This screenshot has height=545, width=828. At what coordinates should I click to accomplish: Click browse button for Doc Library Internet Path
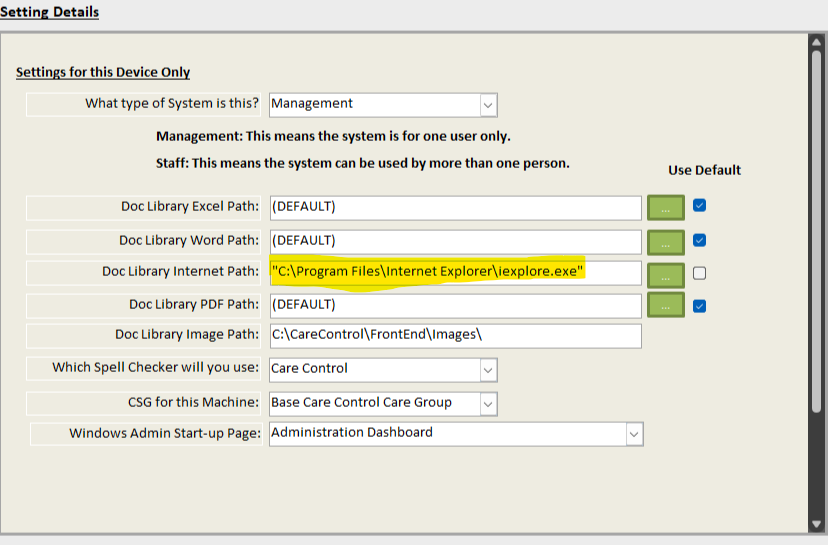(x=666, y=274)
